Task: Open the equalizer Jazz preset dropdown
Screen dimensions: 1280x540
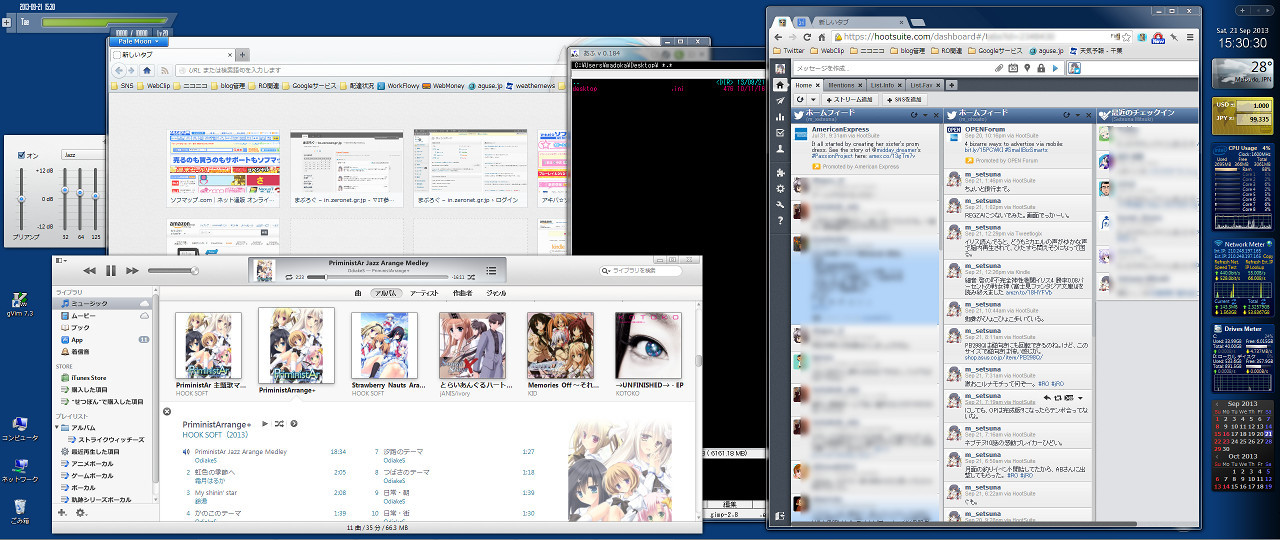Action: (x=85, y=155)
